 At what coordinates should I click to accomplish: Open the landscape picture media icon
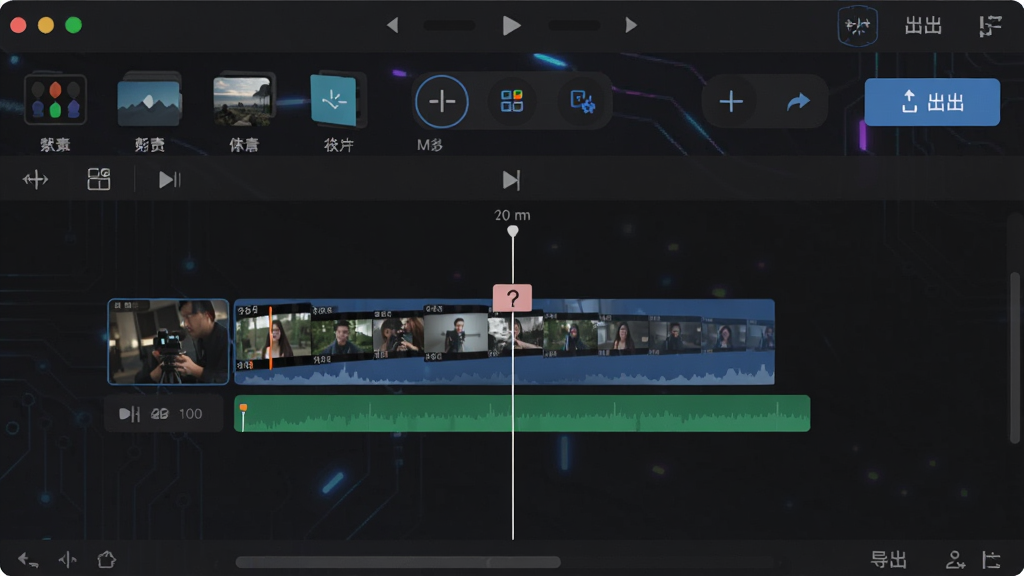click(244, 100)
